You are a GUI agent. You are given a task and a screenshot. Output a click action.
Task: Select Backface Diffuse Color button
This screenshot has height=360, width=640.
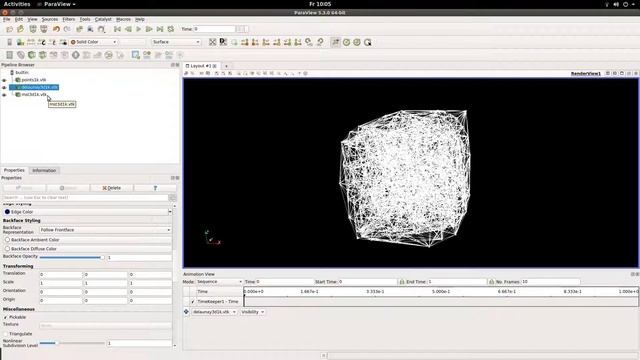[87, 249]
